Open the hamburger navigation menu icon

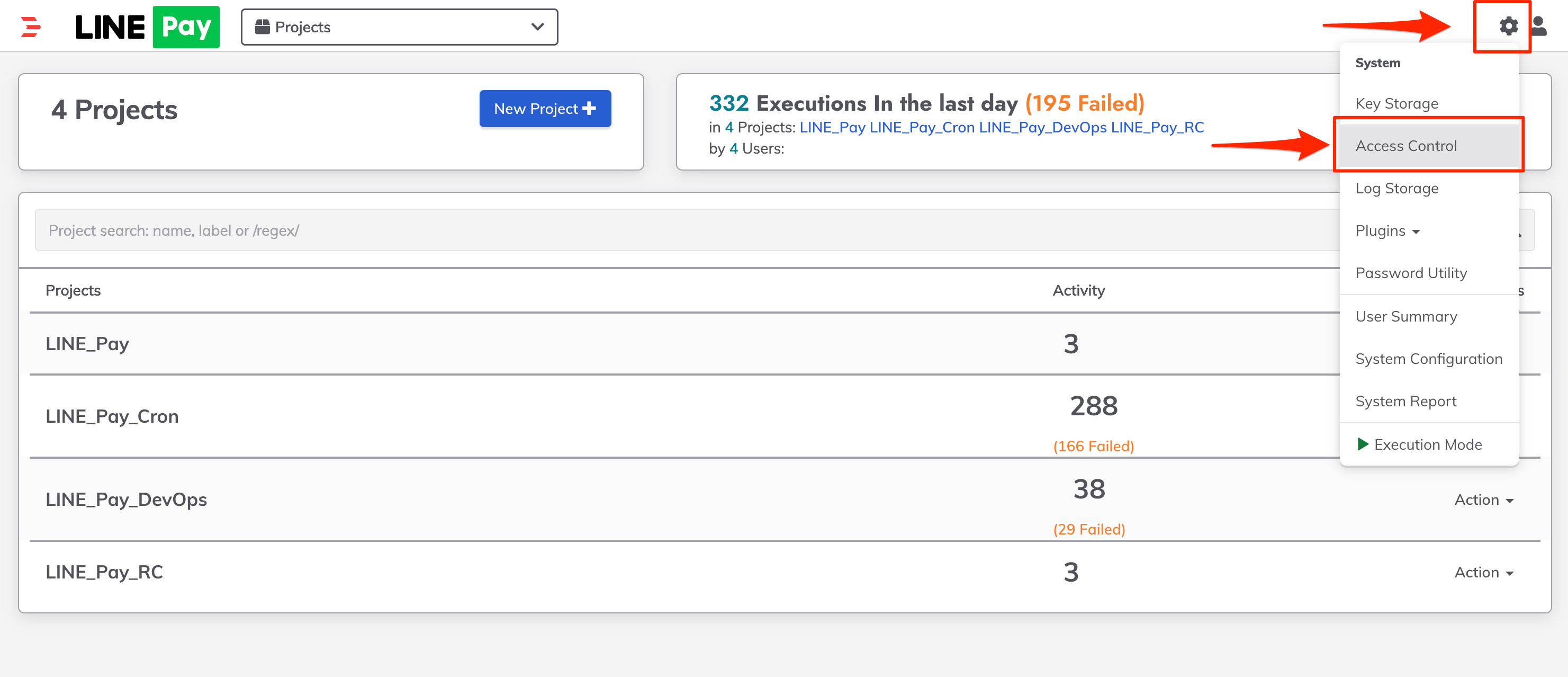click(x=30, y=27)
